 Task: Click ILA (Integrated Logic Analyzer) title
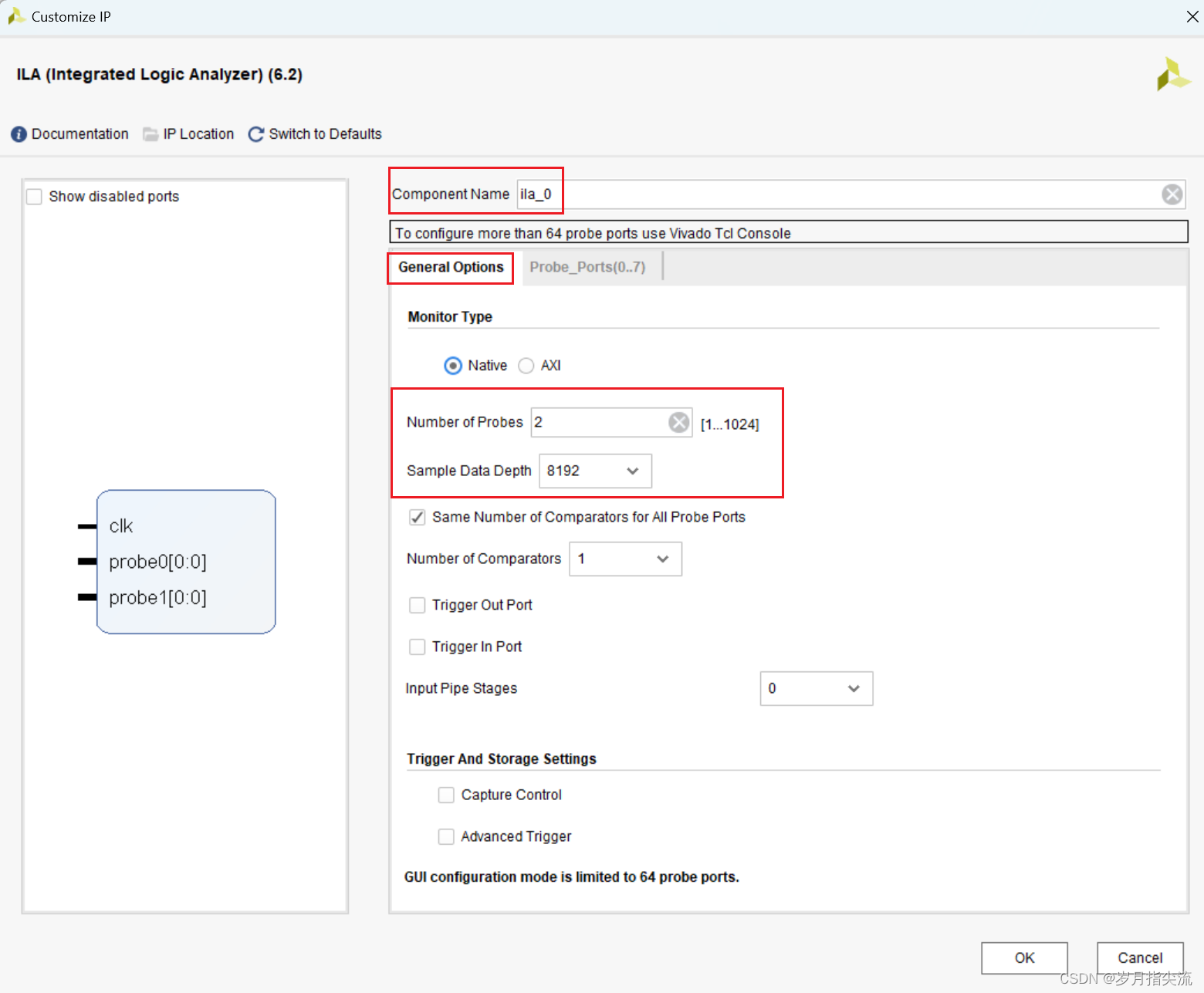click(x=159, y=75)
